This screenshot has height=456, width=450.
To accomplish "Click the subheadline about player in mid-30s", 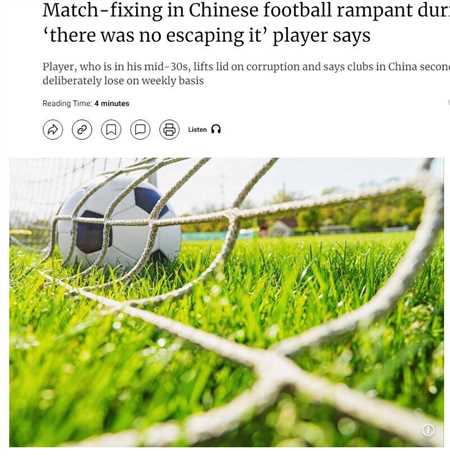I will pyautogui.click(x=246, y=67).
